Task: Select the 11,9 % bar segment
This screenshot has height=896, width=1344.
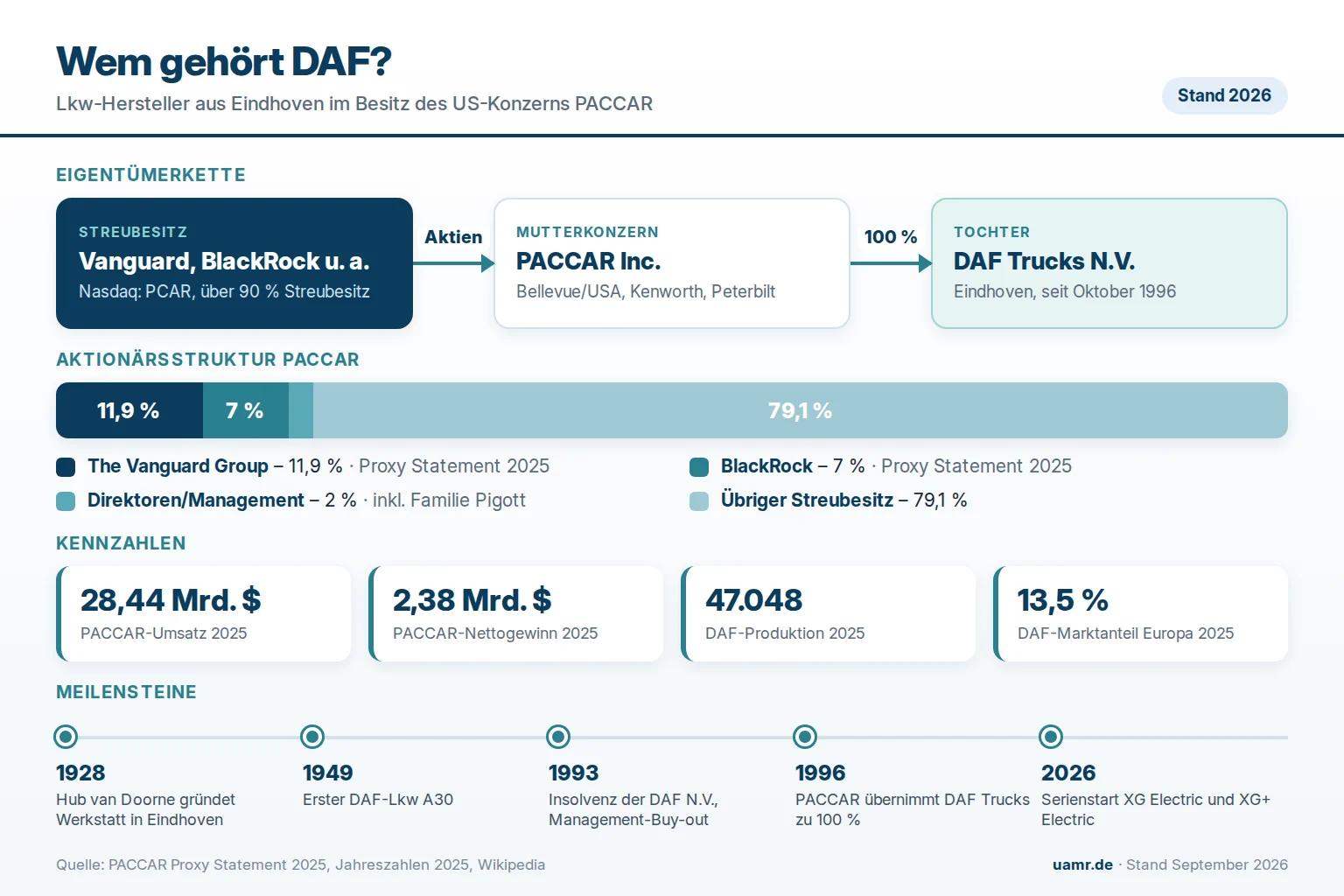Action: tap(129, 410)
